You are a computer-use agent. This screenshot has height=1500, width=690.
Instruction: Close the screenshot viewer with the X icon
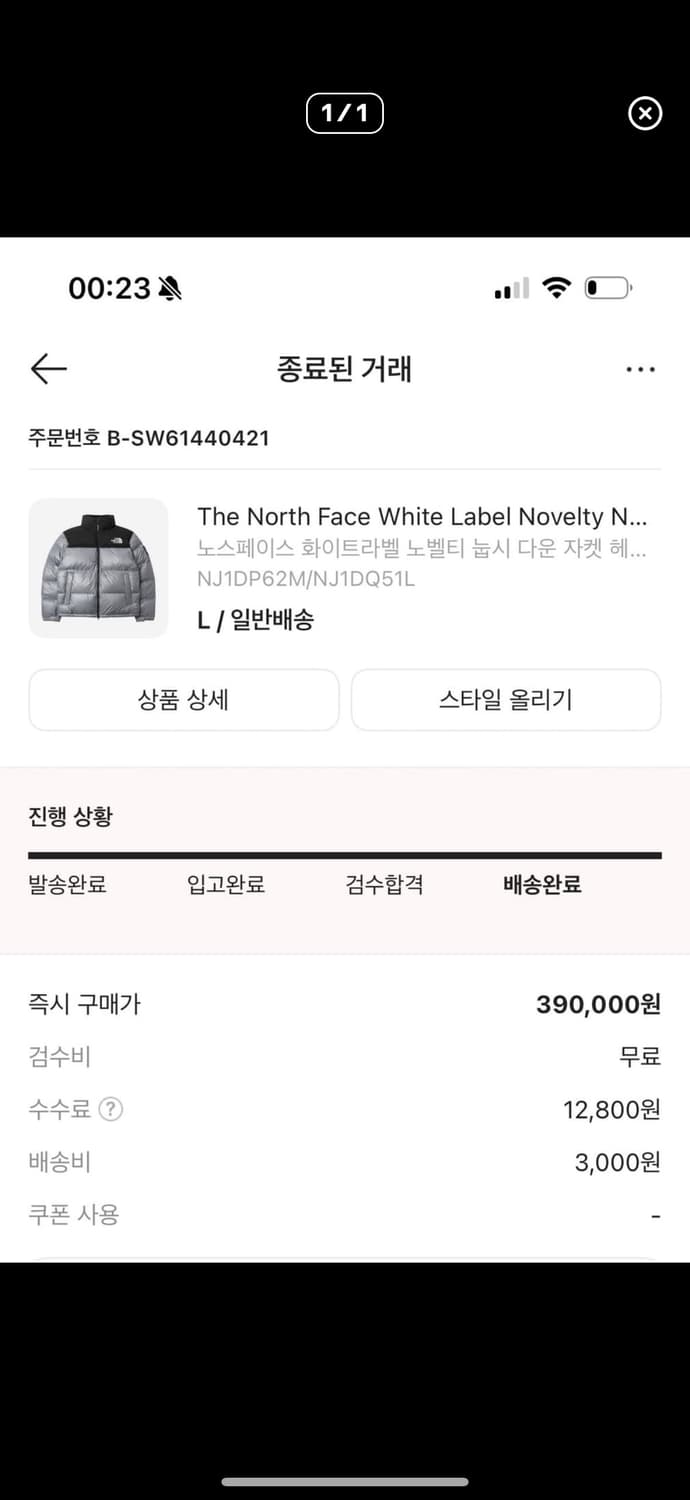[x=645, y=114]
